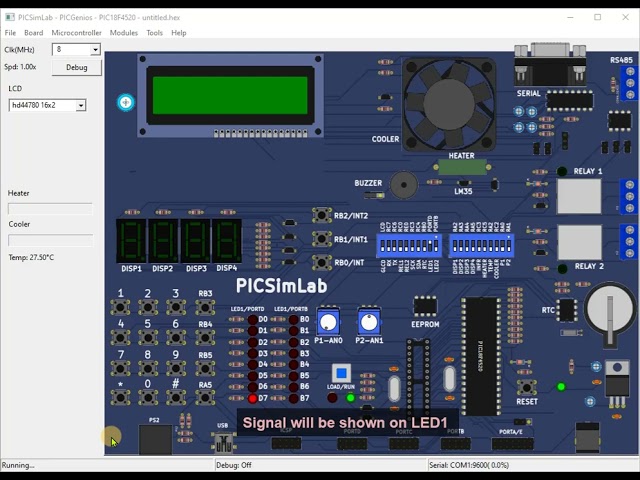Push the keypad 0 key
Screen dimensions: 640x480
[148, 397]
